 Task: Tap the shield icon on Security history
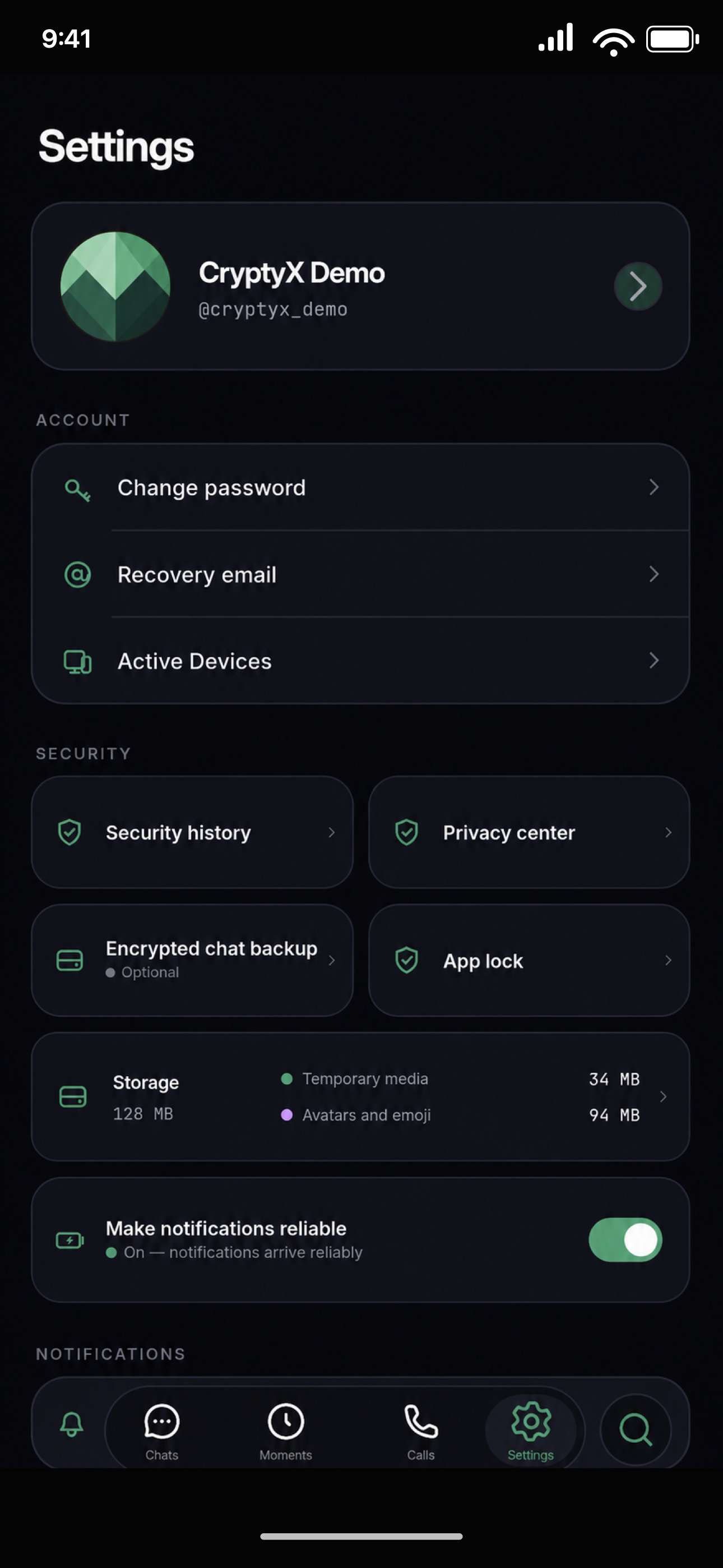69,832
